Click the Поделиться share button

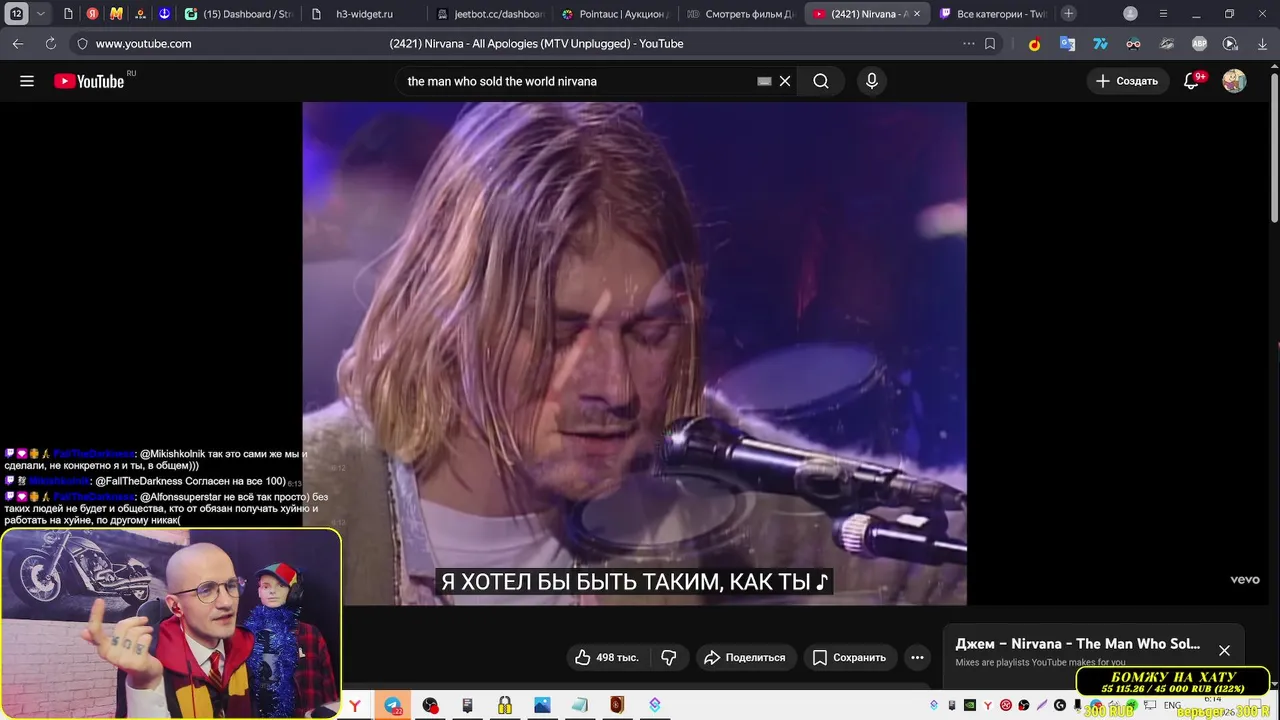pyautogui.click(x=746, y=657)
